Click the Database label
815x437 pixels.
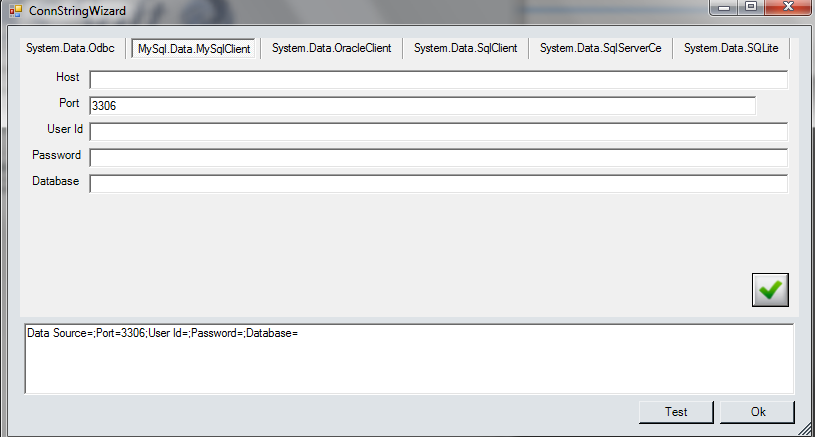pyautogui.click(x=56, y=181)
